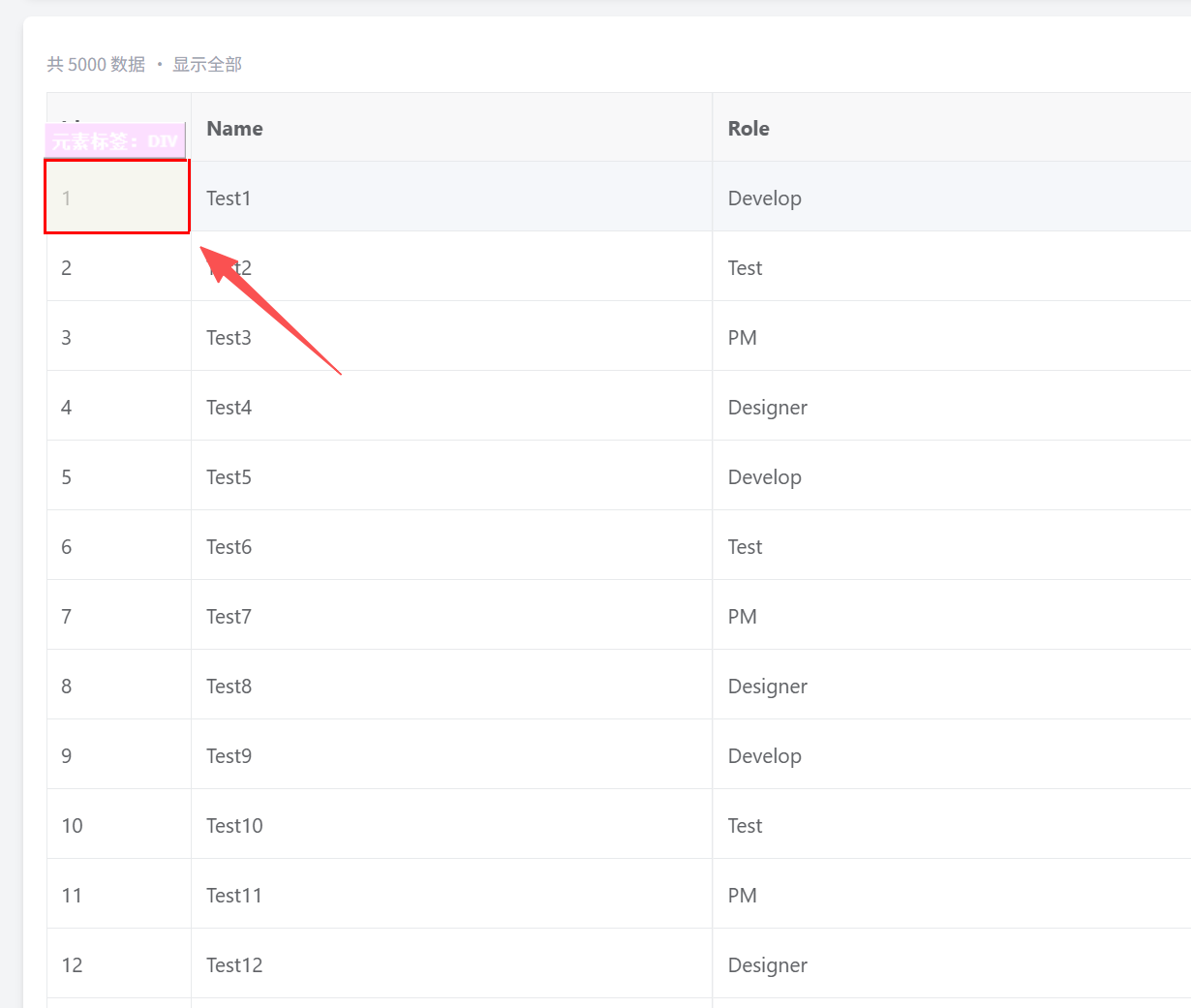Click the Test12 name cell
This screenshot has height=1008, width=1191.
(233, 965)
